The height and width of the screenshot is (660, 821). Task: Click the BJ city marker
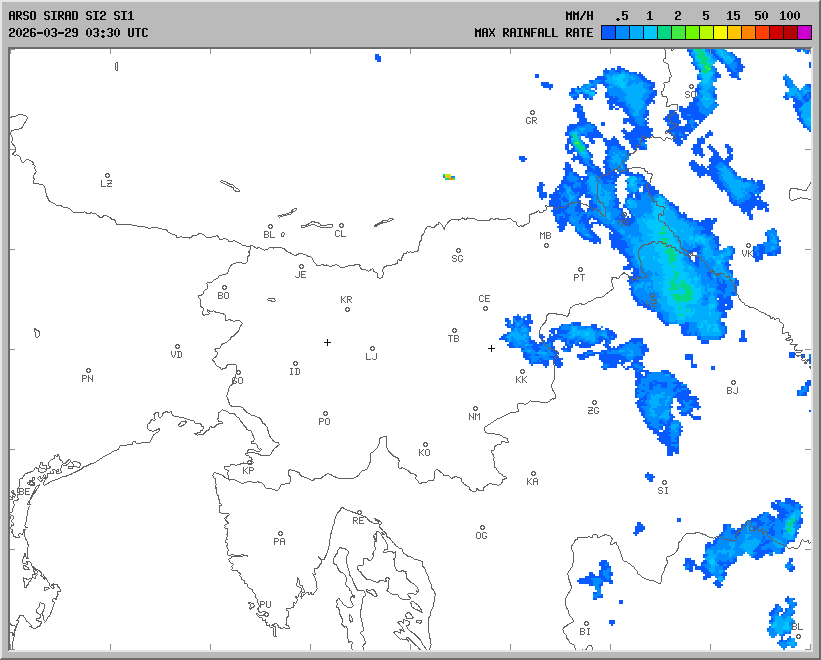click(x=732, y=383)
